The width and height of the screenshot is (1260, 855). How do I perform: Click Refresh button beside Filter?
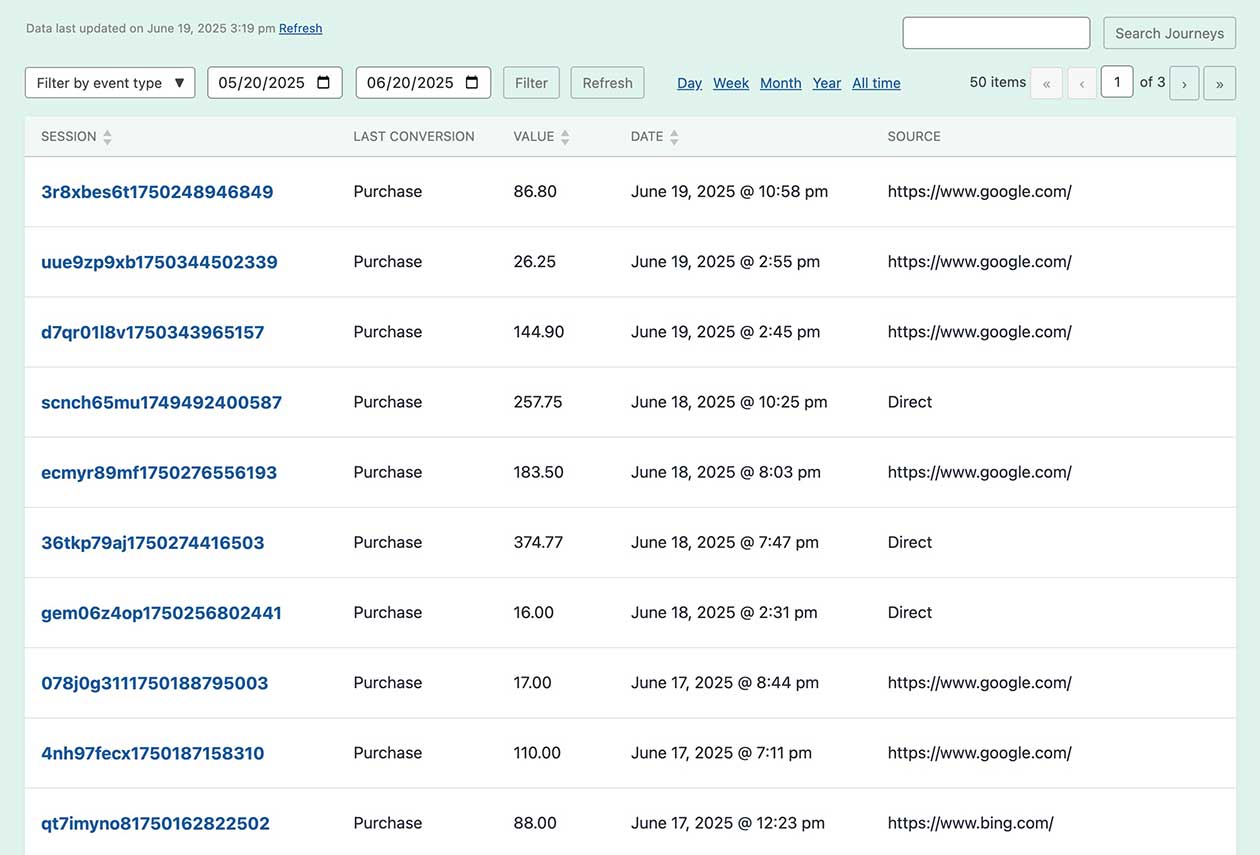[x=607, y=83]
